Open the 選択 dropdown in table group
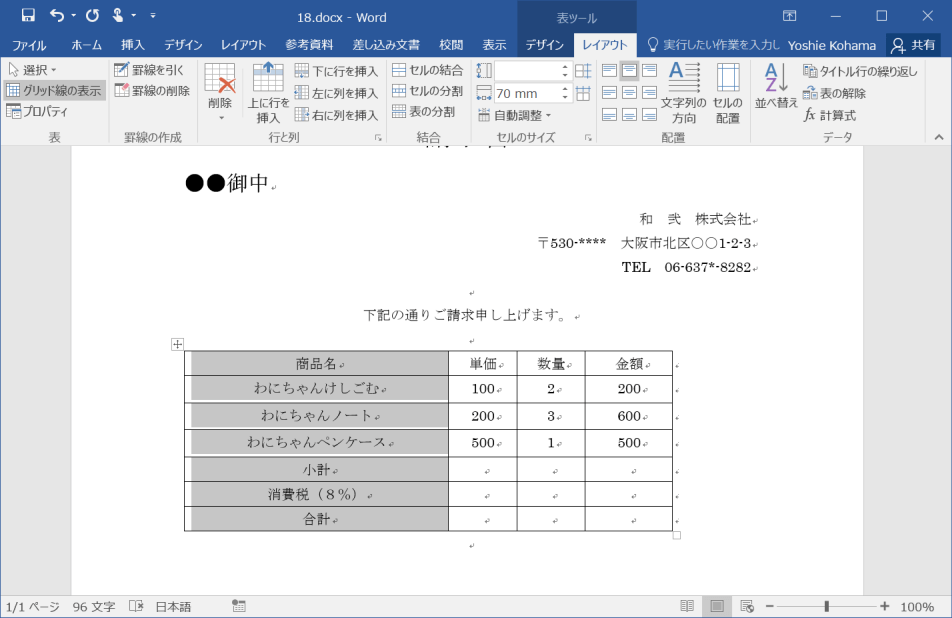 pos(33,70)
